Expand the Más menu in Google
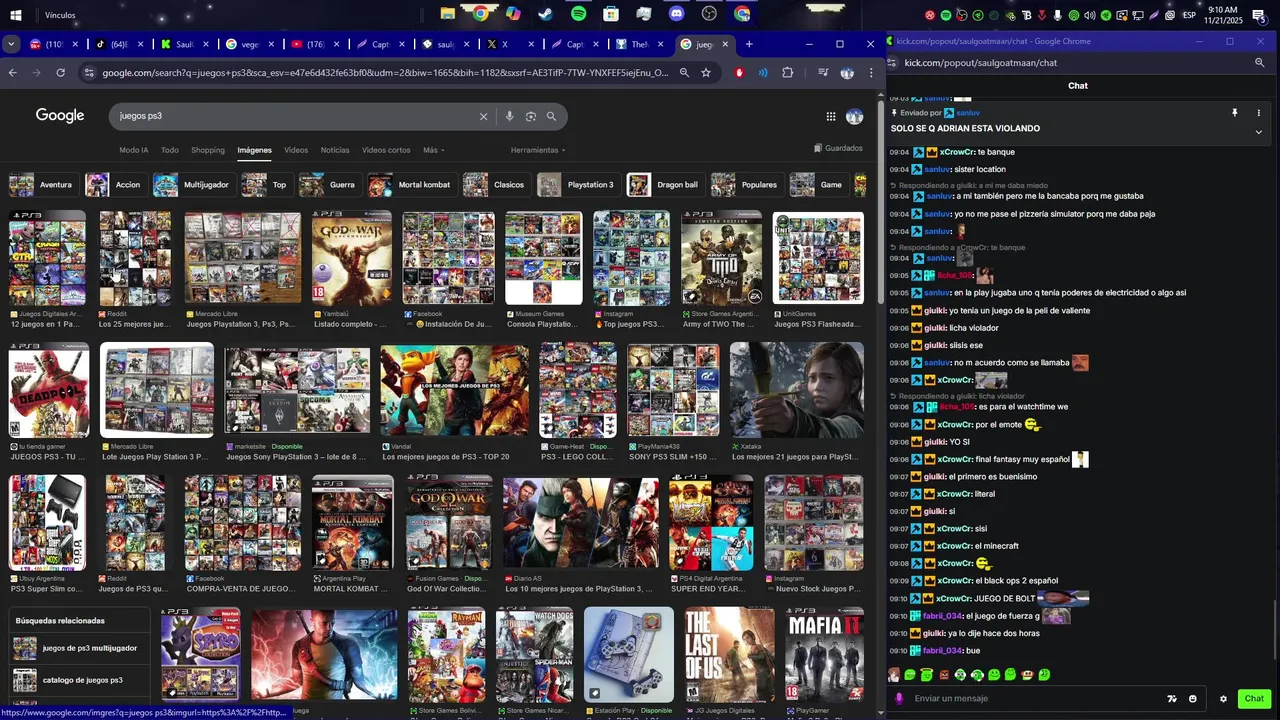This screenshot has height=720, width=1280. tap(434, 150)
